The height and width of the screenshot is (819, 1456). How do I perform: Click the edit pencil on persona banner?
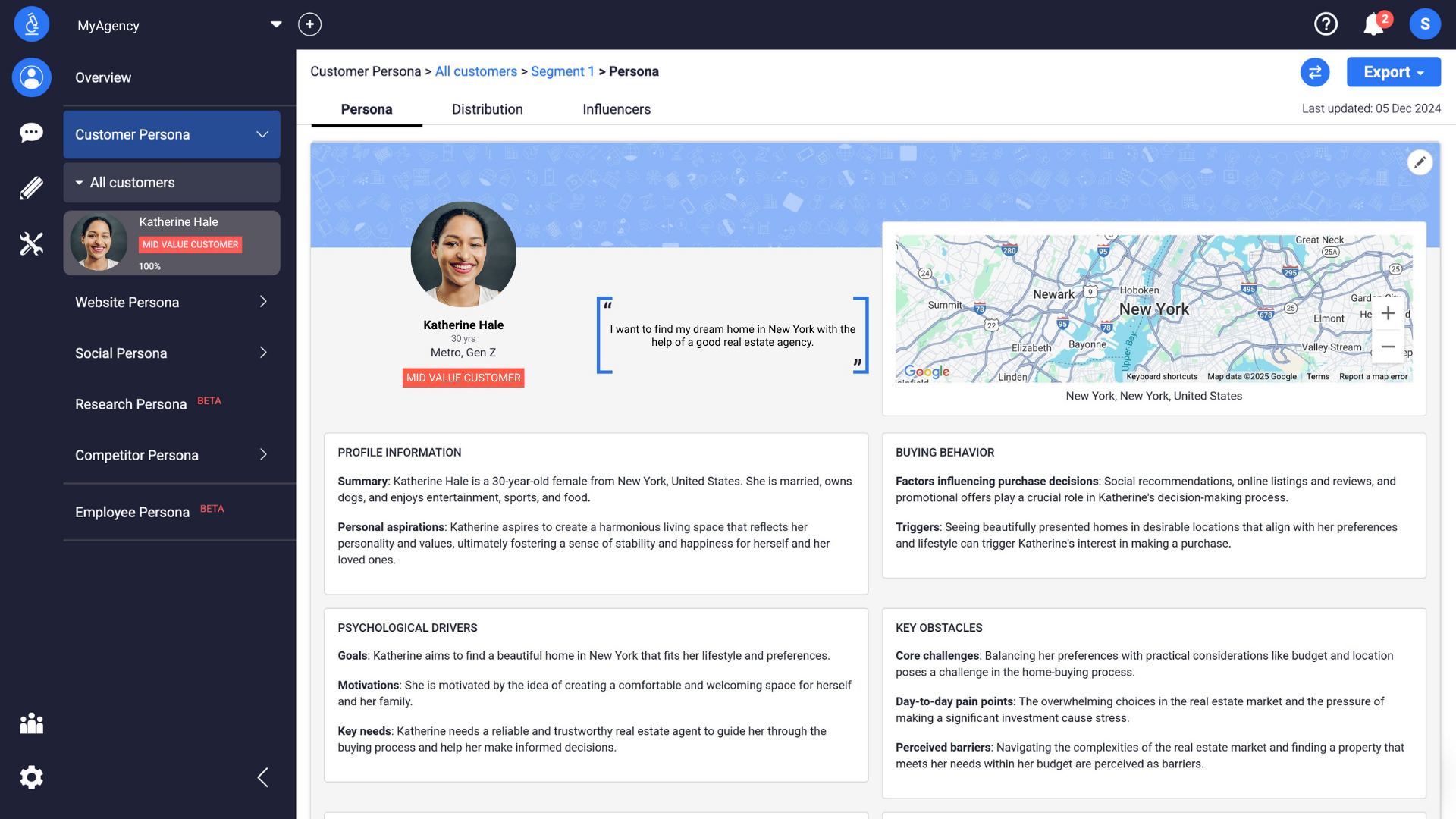click(1420, 162)
